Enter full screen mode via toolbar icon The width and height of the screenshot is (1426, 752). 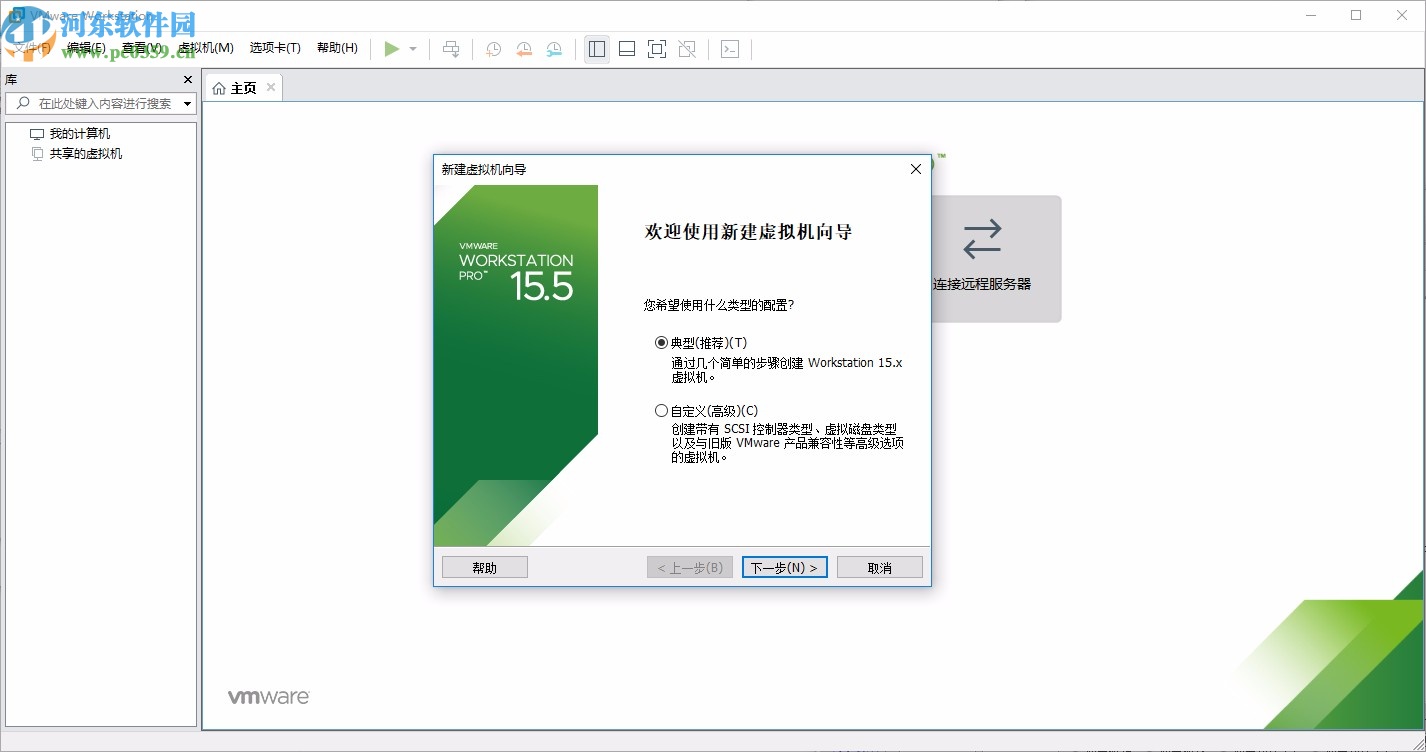point(657,48)
